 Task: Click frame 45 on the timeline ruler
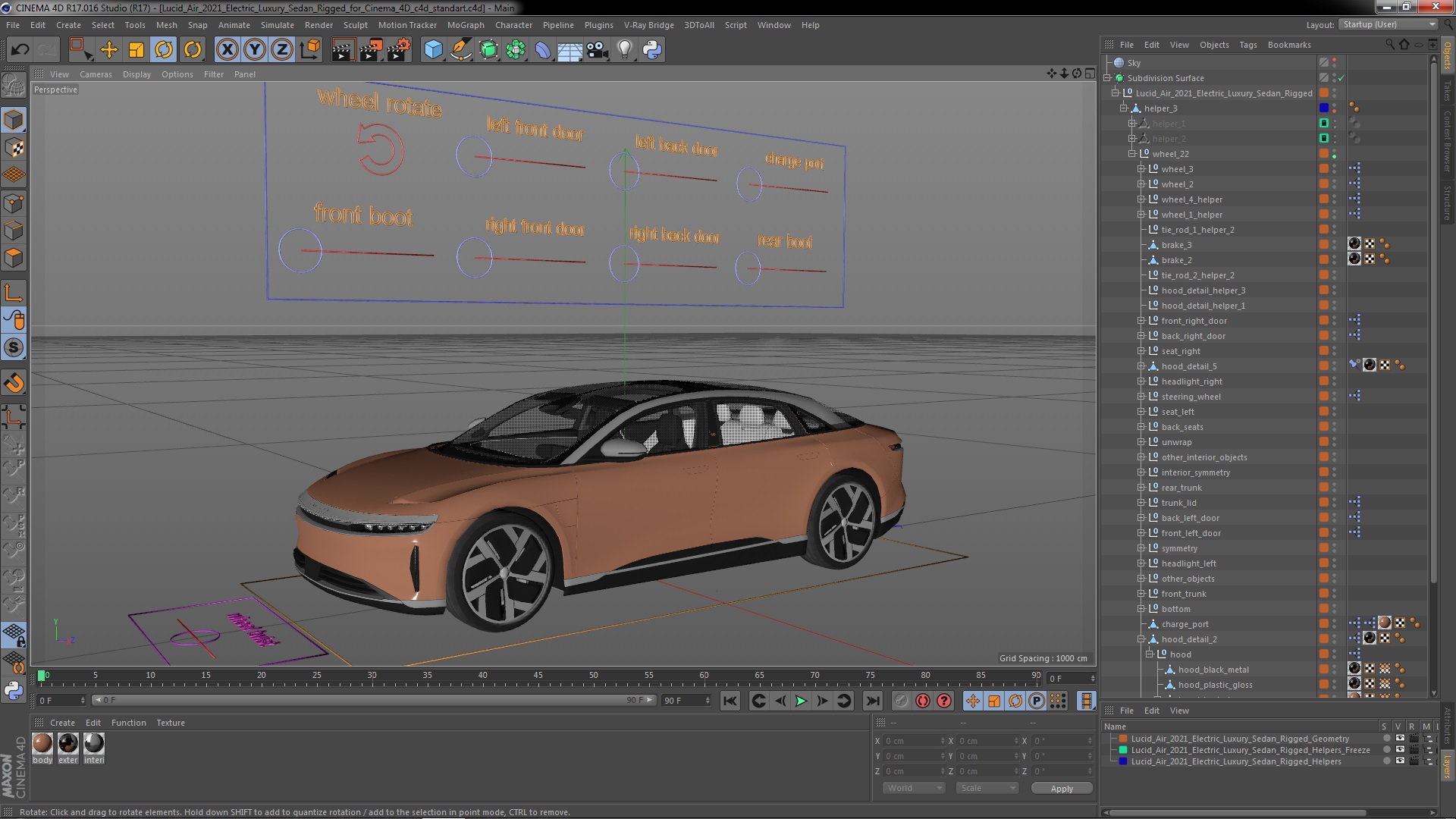click(538, 675)
